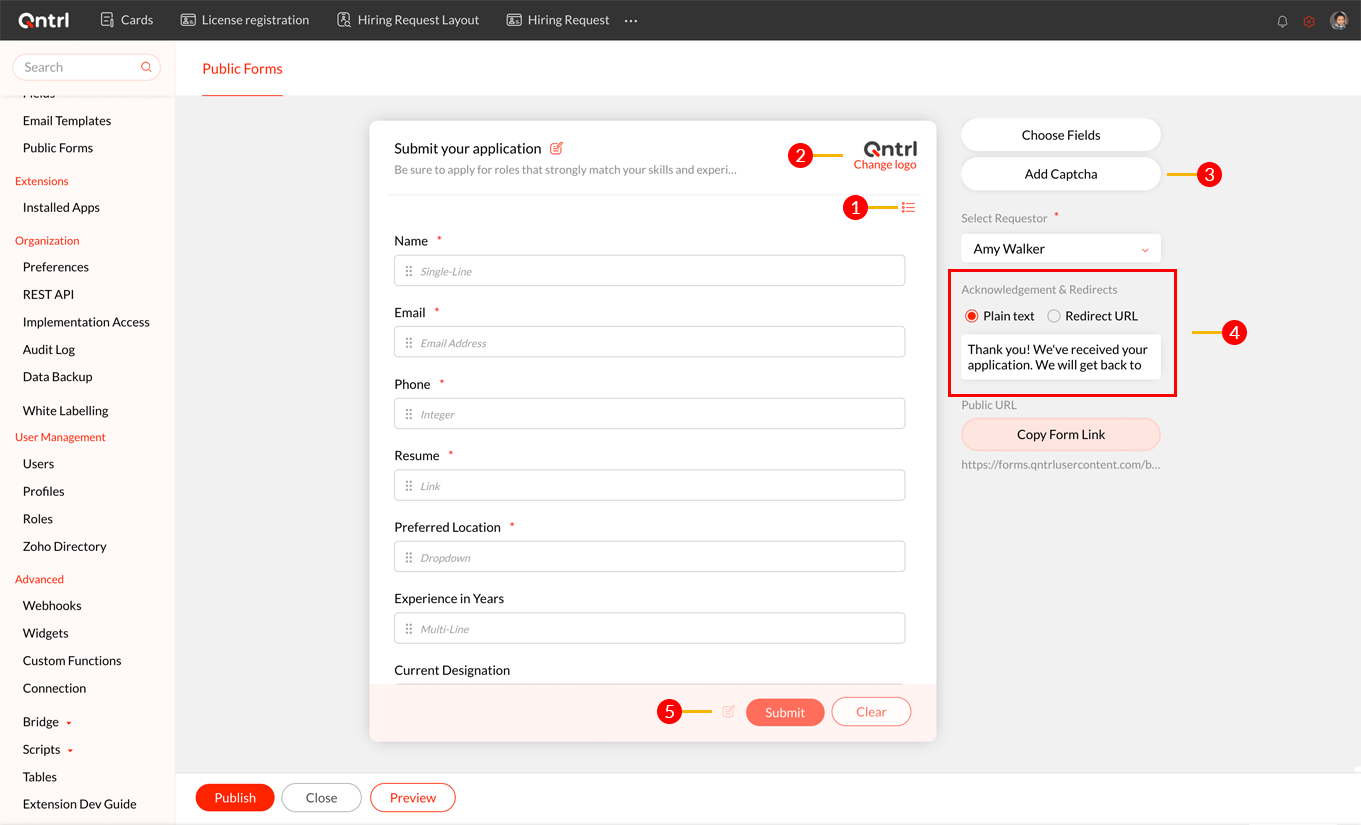Click Preferred Location drag handle
Viewport: 1361px width, 825px height.
pos(408,557)
